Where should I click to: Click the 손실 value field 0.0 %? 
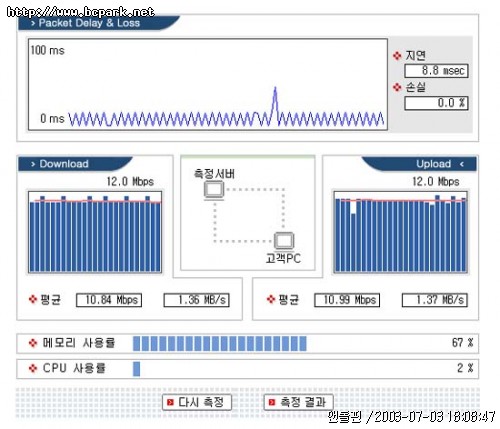(x=436, y=103)
